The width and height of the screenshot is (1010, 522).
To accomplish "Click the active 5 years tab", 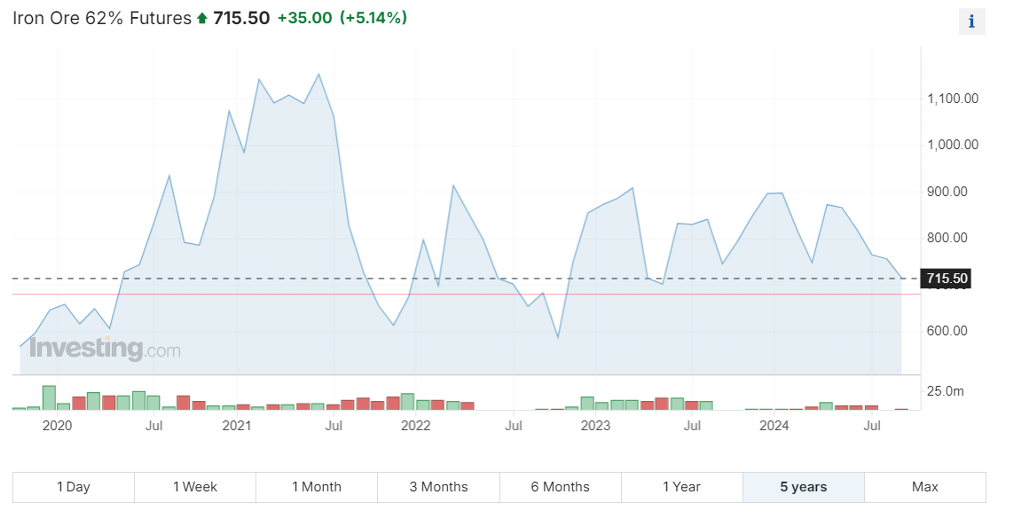I will 803,487.
